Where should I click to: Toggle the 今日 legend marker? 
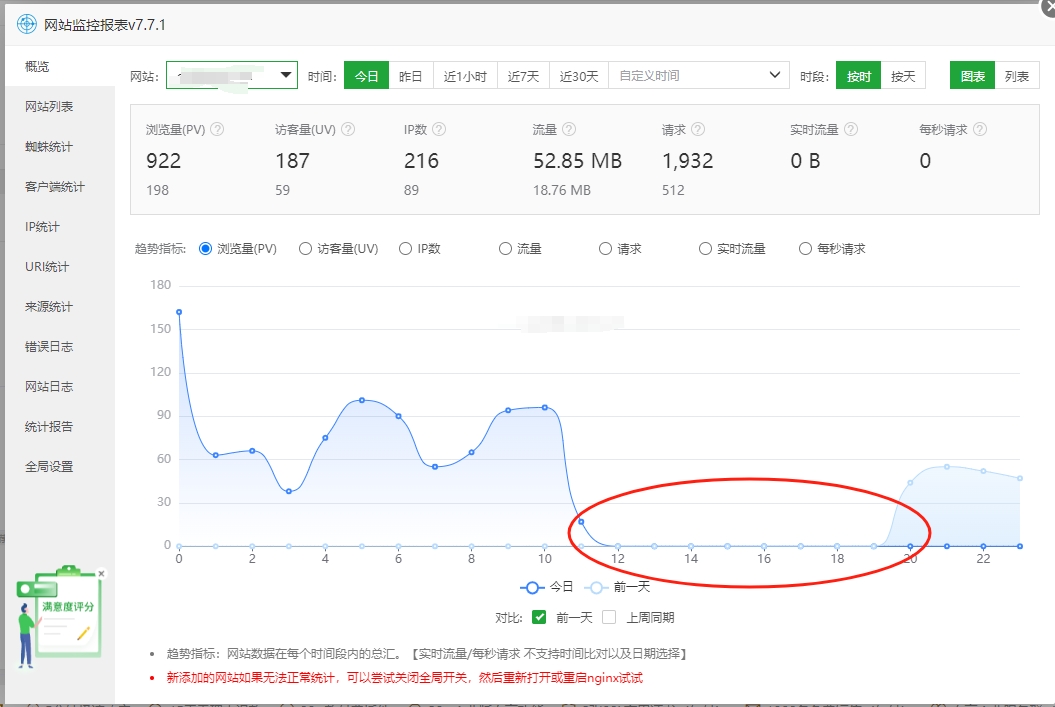click(x=532, y=587)
